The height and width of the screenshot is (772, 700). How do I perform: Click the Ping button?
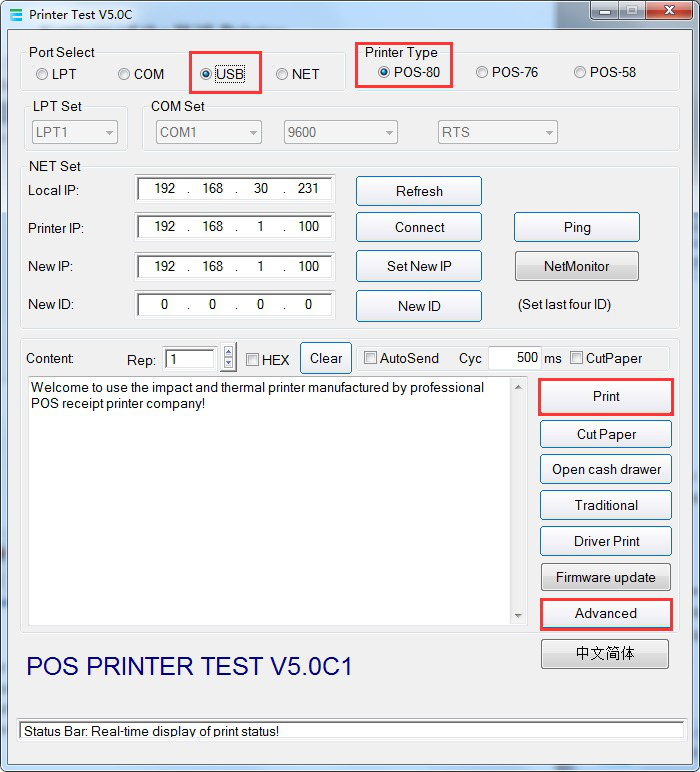[577, 227]
